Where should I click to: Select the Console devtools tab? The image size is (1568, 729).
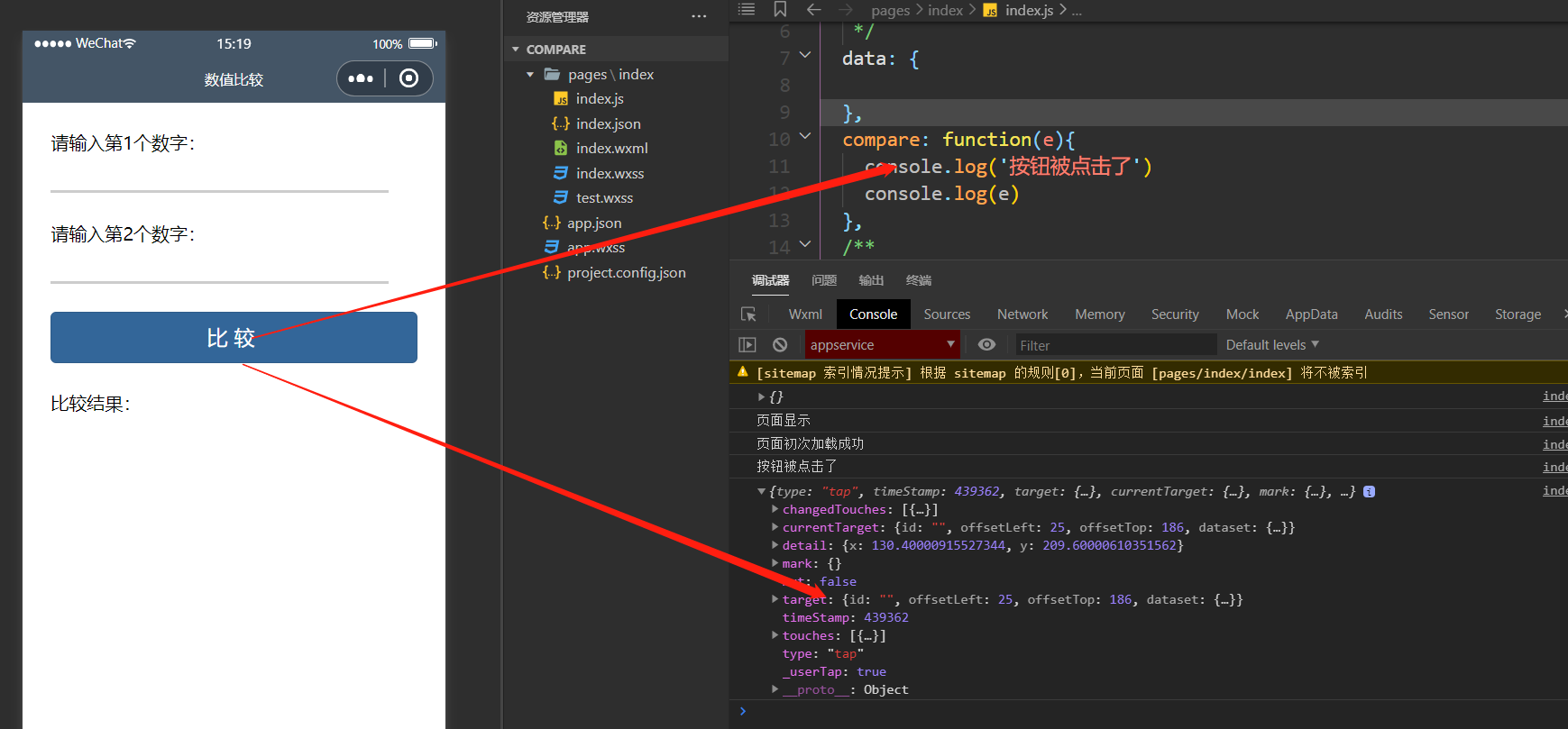pyautogui.click(x=873, y=314)
